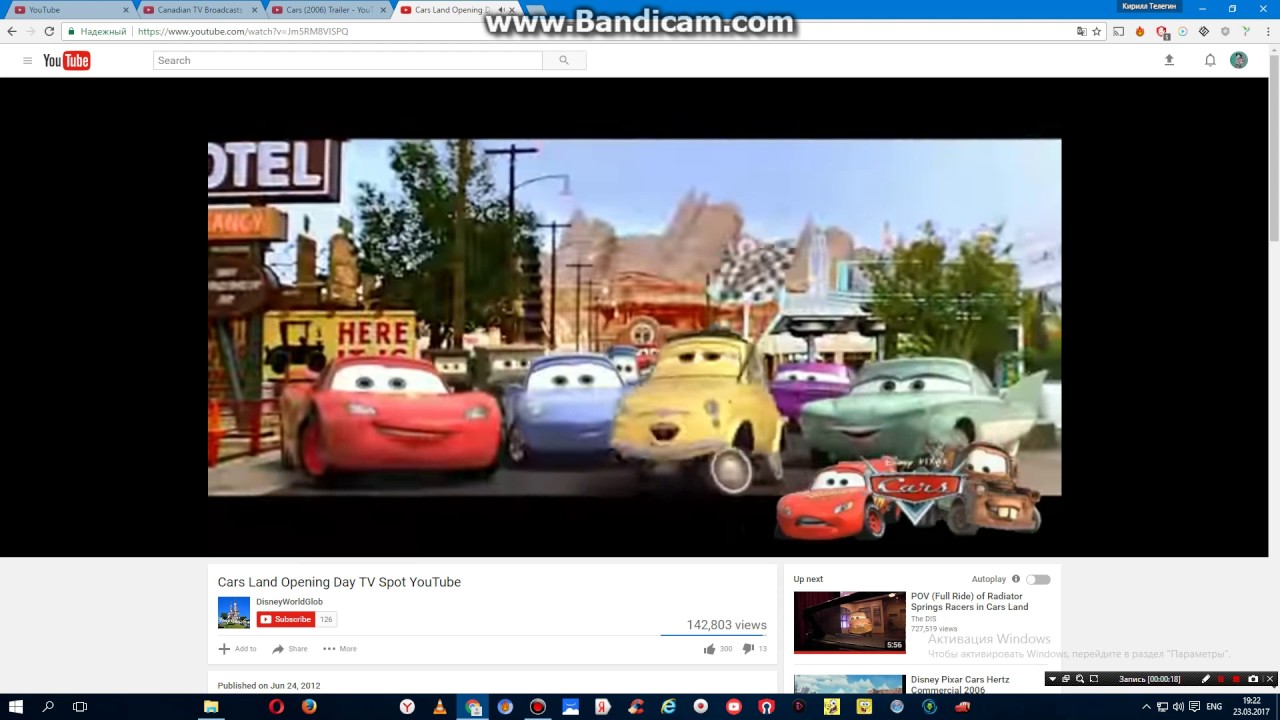Click the Cast extension icon
The image size is (1280, 720).
(1119, 31)
